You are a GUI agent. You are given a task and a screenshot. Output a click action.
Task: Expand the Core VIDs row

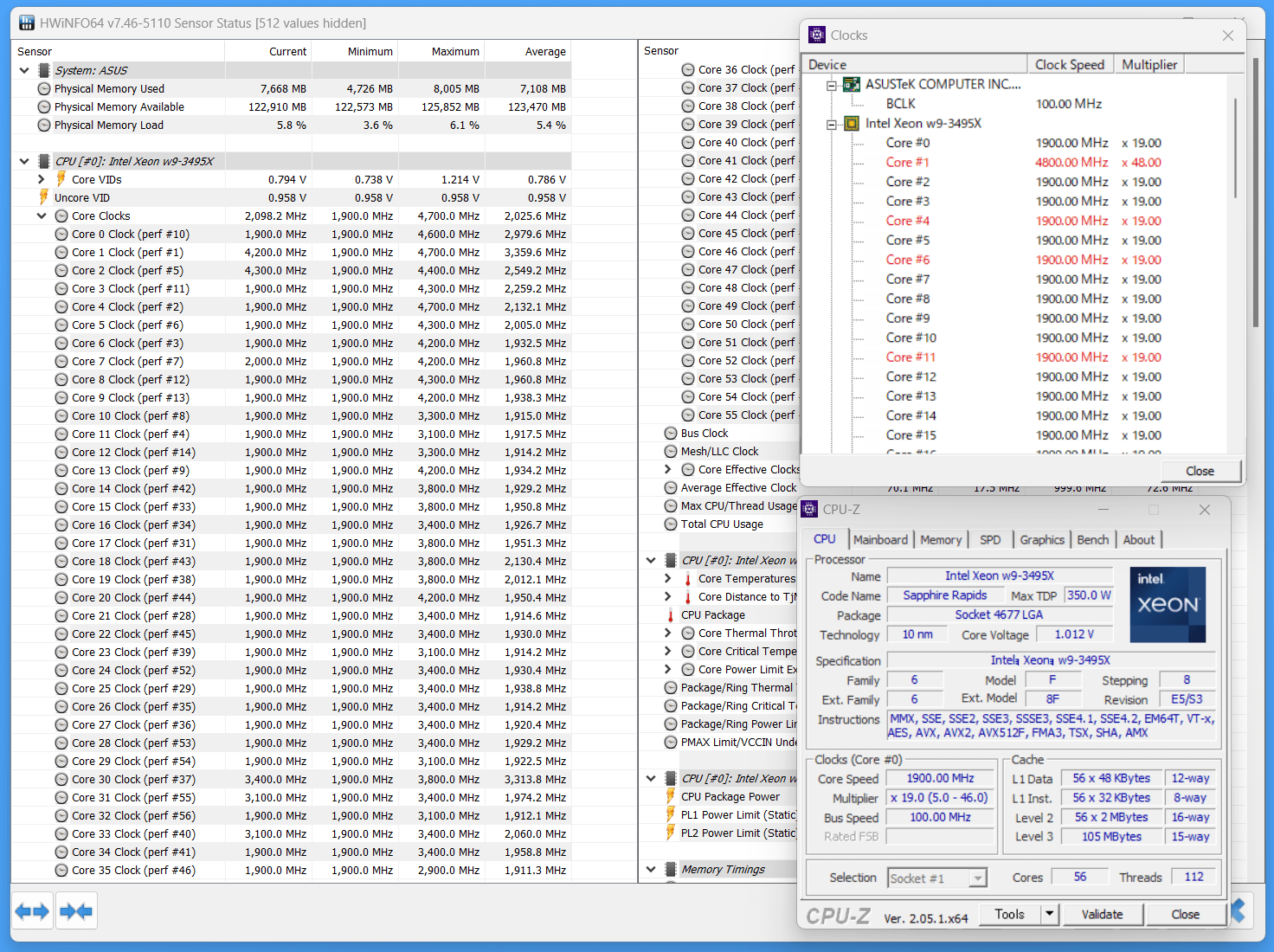tap(41, 179)
